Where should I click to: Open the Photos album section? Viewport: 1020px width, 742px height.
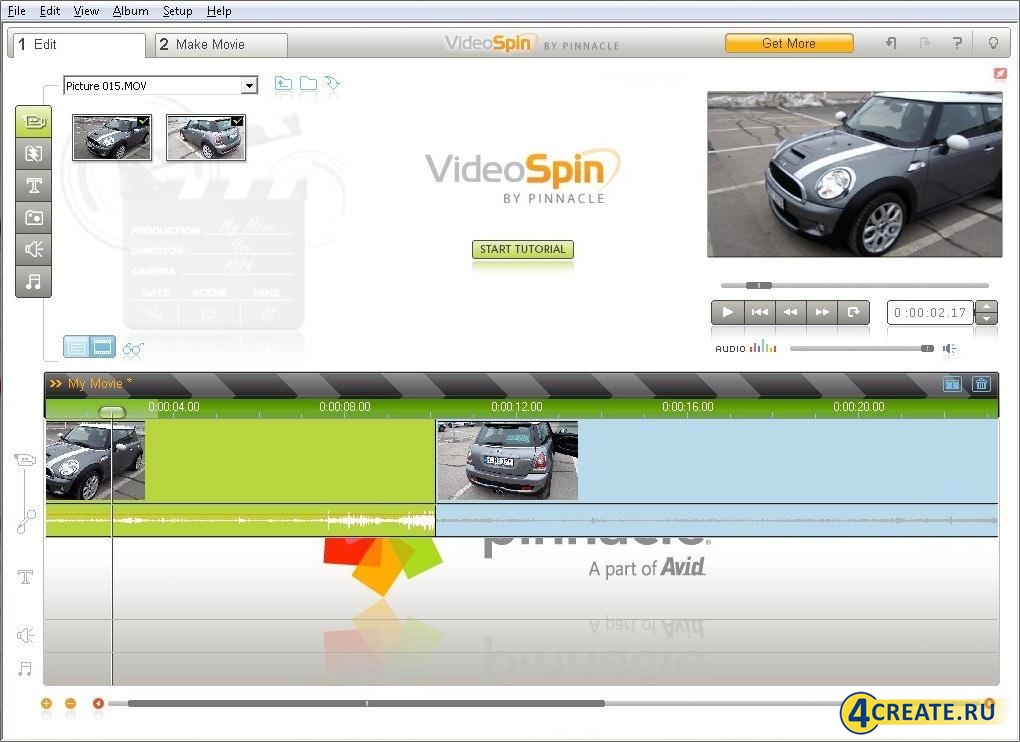click(x=33, y=217)
